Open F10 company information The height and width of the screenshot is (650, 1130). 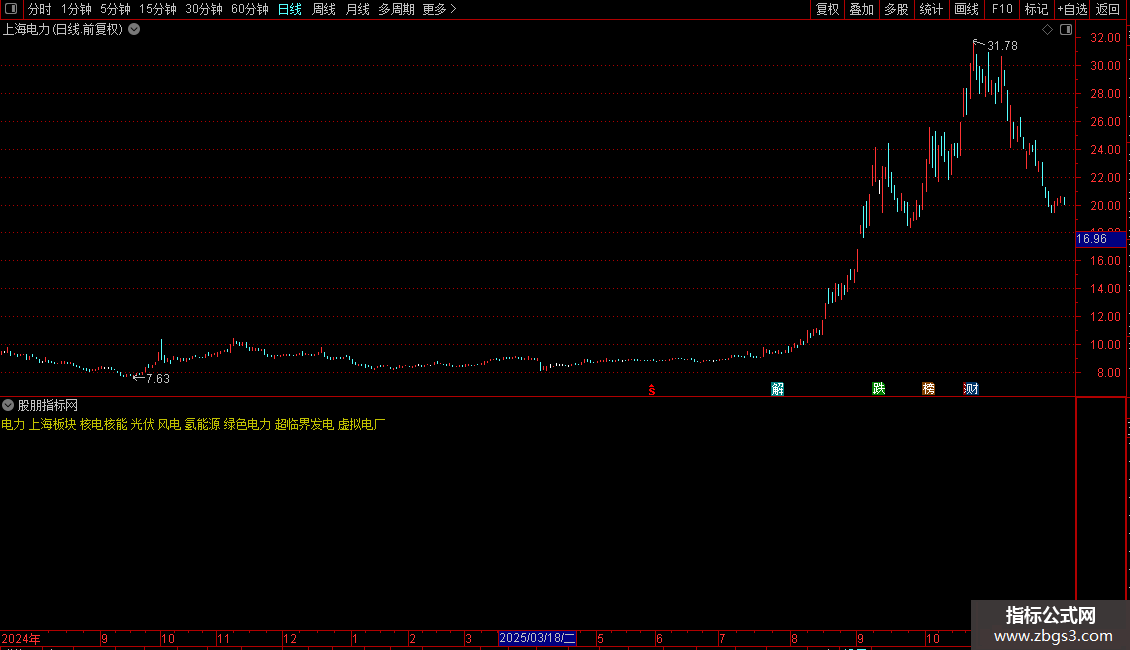(x=1002, y=9)
